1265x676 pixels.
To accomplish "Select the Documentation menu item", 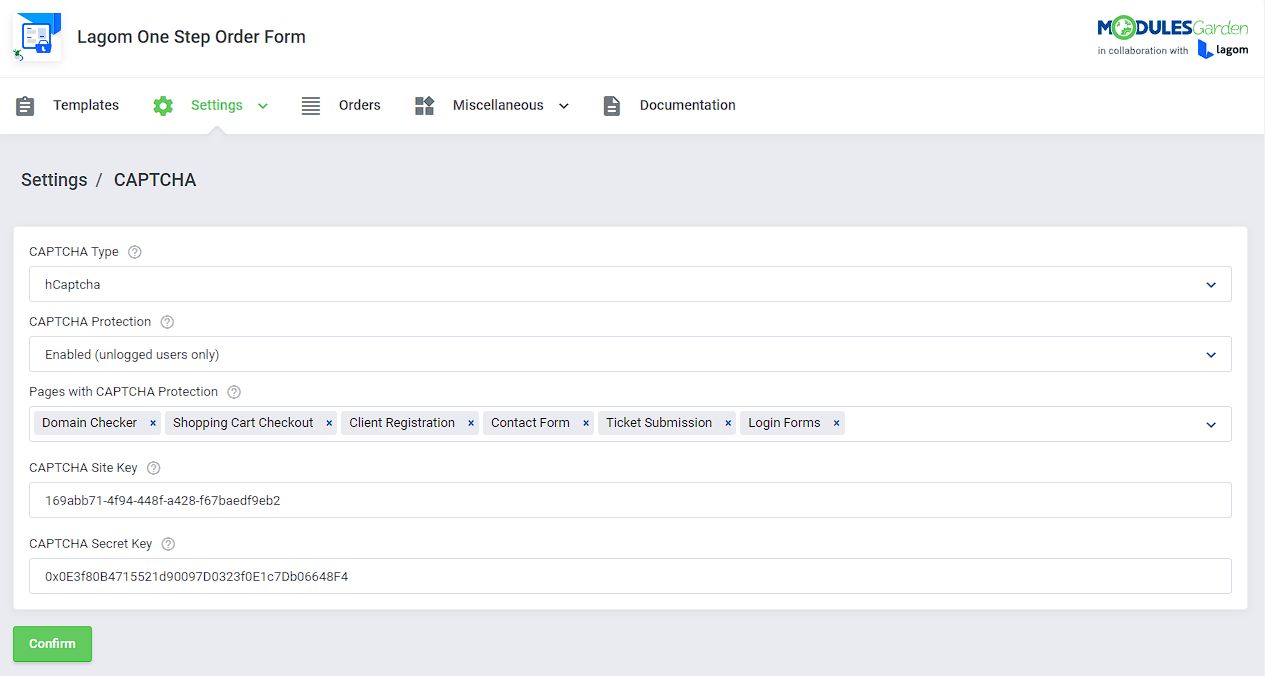I will (x=686, y=105).
